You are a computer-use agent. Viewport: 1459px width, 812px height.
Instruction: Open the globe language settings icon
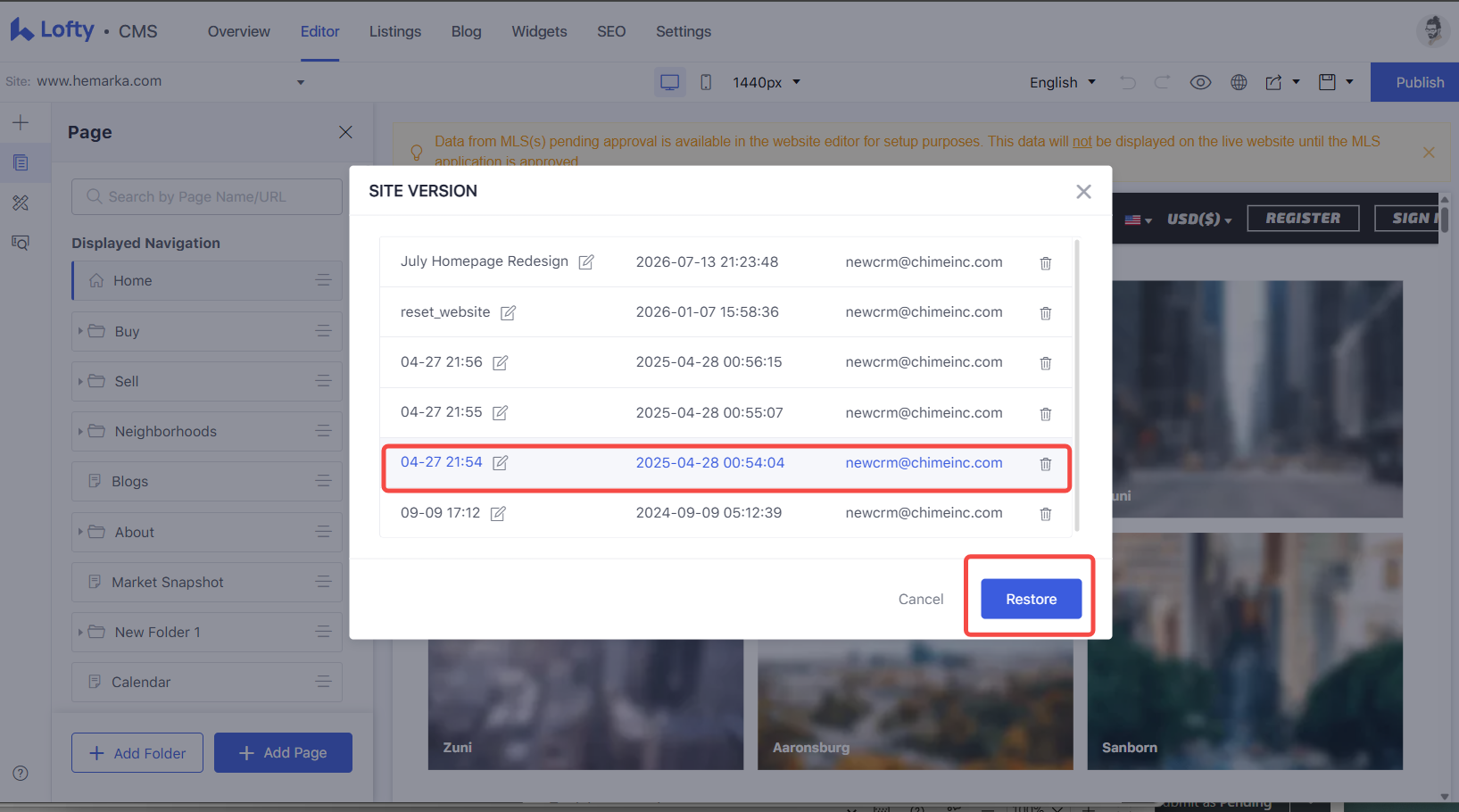1239,82
